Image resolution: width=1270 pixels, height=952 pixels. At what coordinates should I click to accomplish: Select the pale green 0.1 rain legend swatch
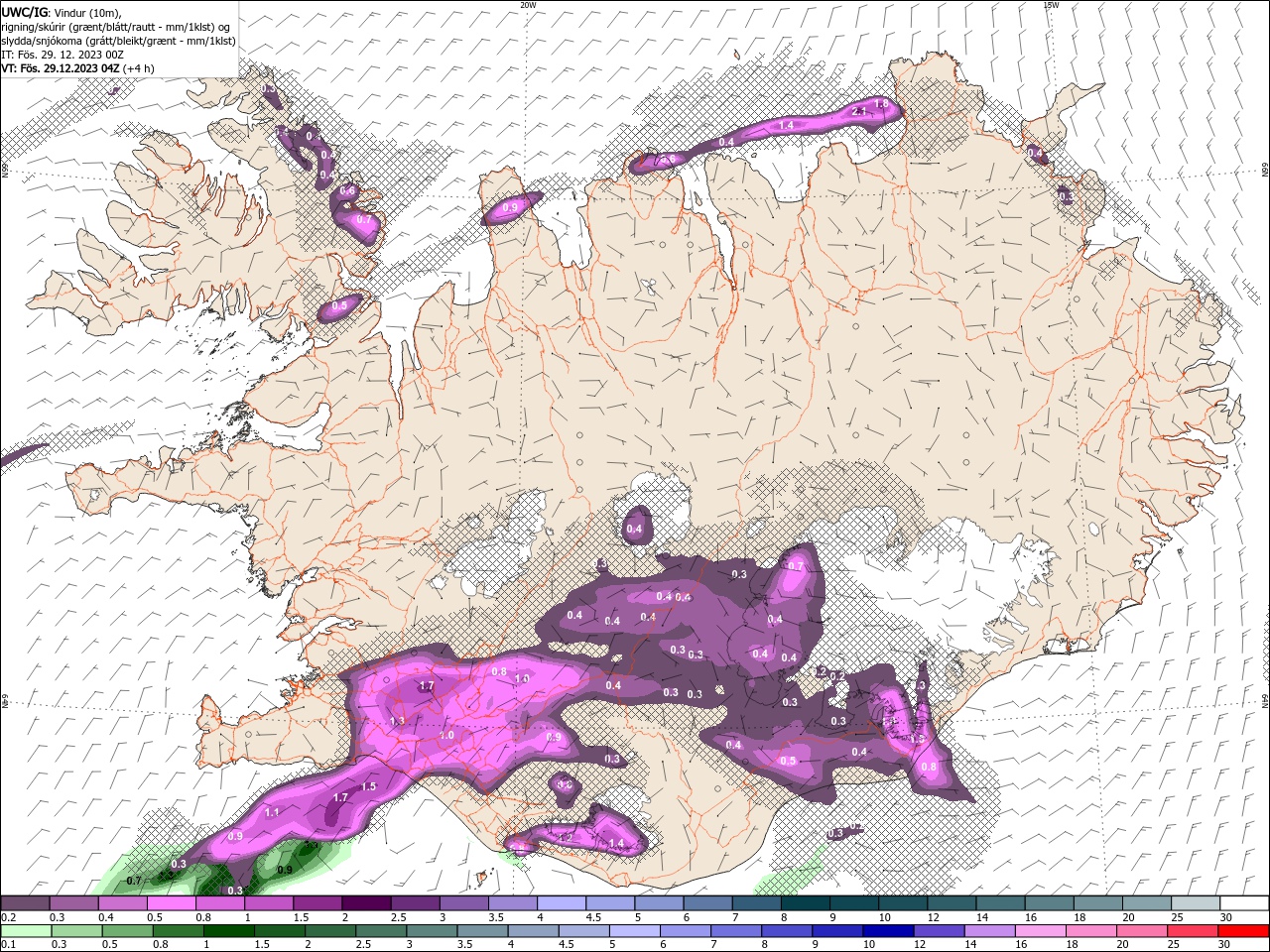click(25, 931)
